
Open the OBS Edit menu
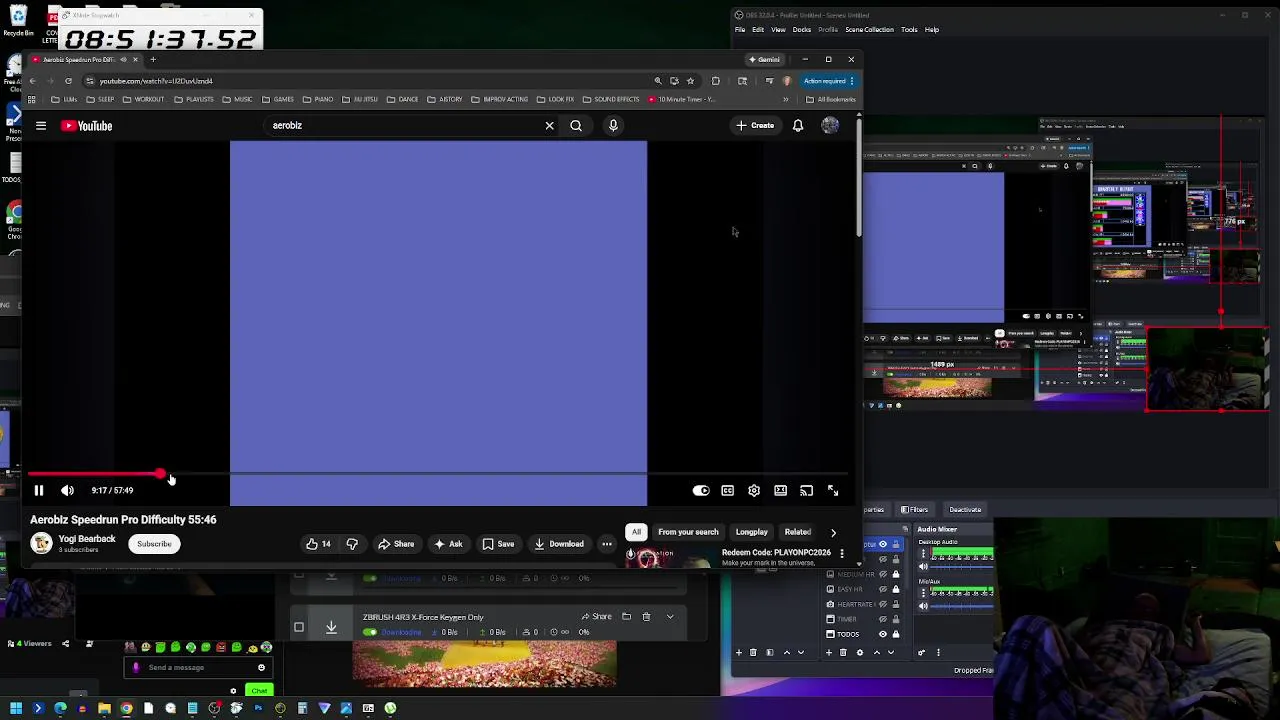758,30
